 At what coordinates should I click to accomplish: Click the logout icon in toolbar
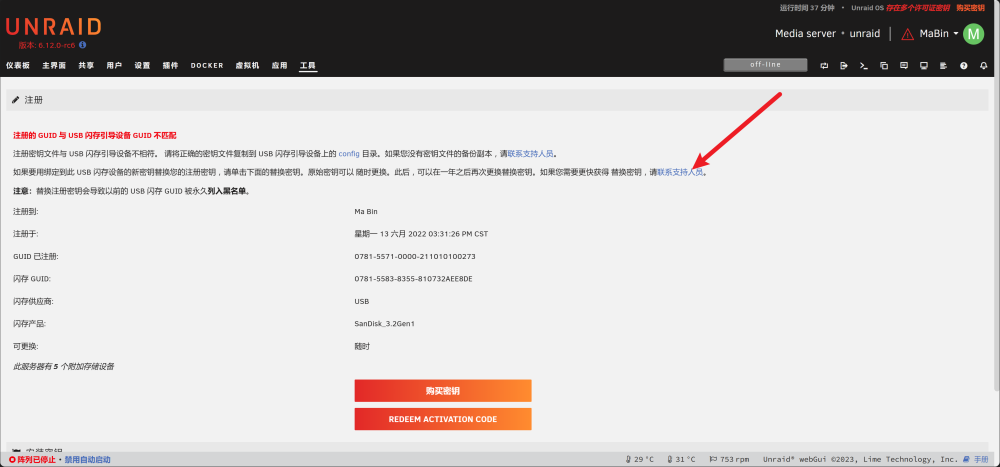[844, 65]
